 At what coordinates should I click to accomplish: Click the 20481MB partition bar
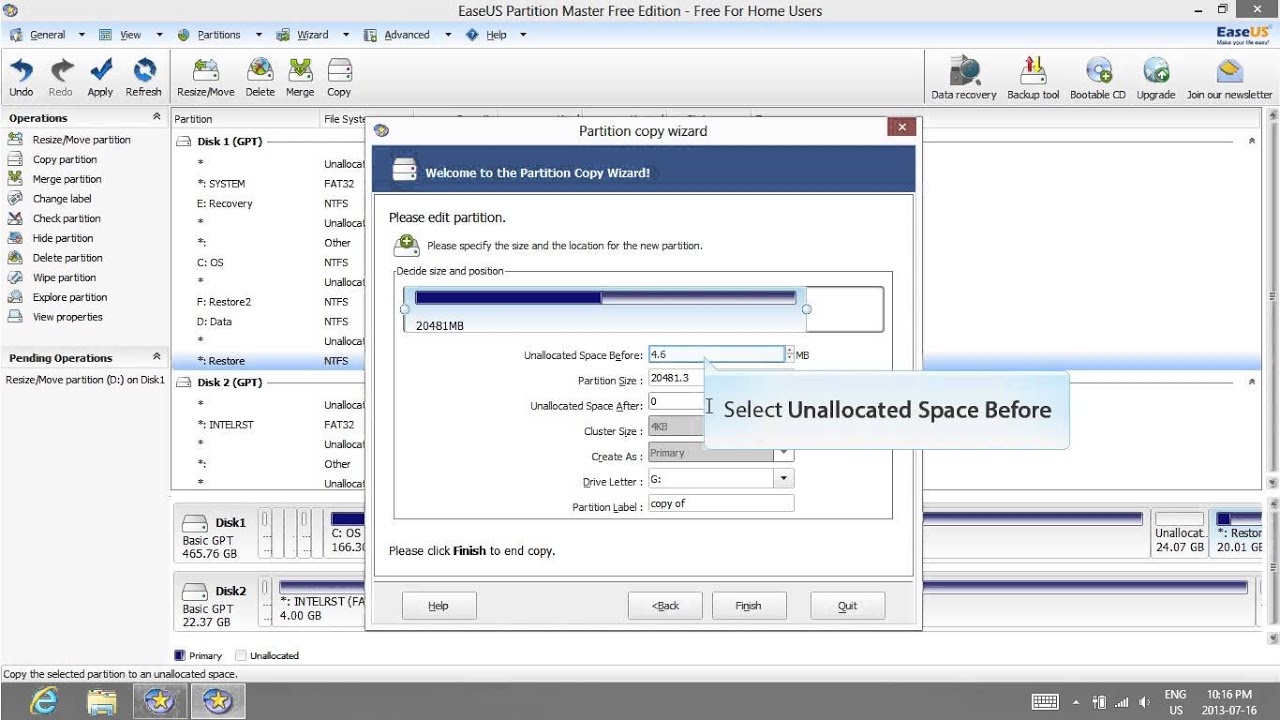tap(605, 310)
